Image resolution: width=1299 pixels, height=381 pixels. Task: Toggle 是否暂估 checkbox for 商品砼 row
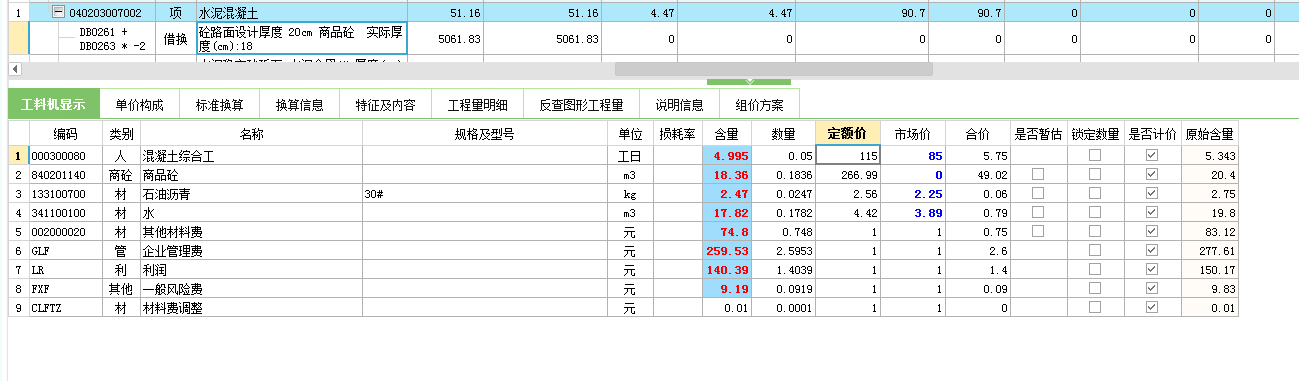point(1038,174)
